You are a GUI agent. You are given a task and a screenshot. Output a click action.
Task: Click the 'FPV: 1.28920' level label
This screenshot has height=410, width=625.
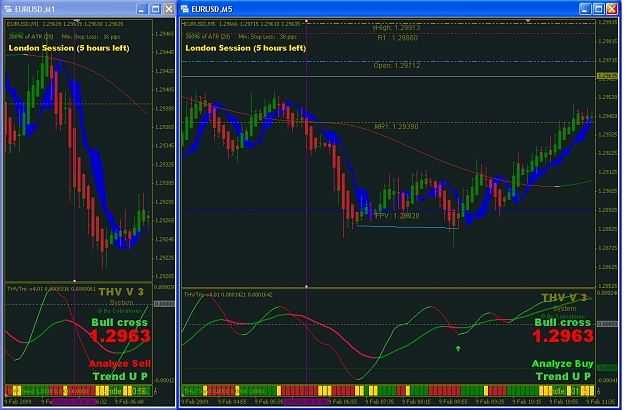(397, 216)
